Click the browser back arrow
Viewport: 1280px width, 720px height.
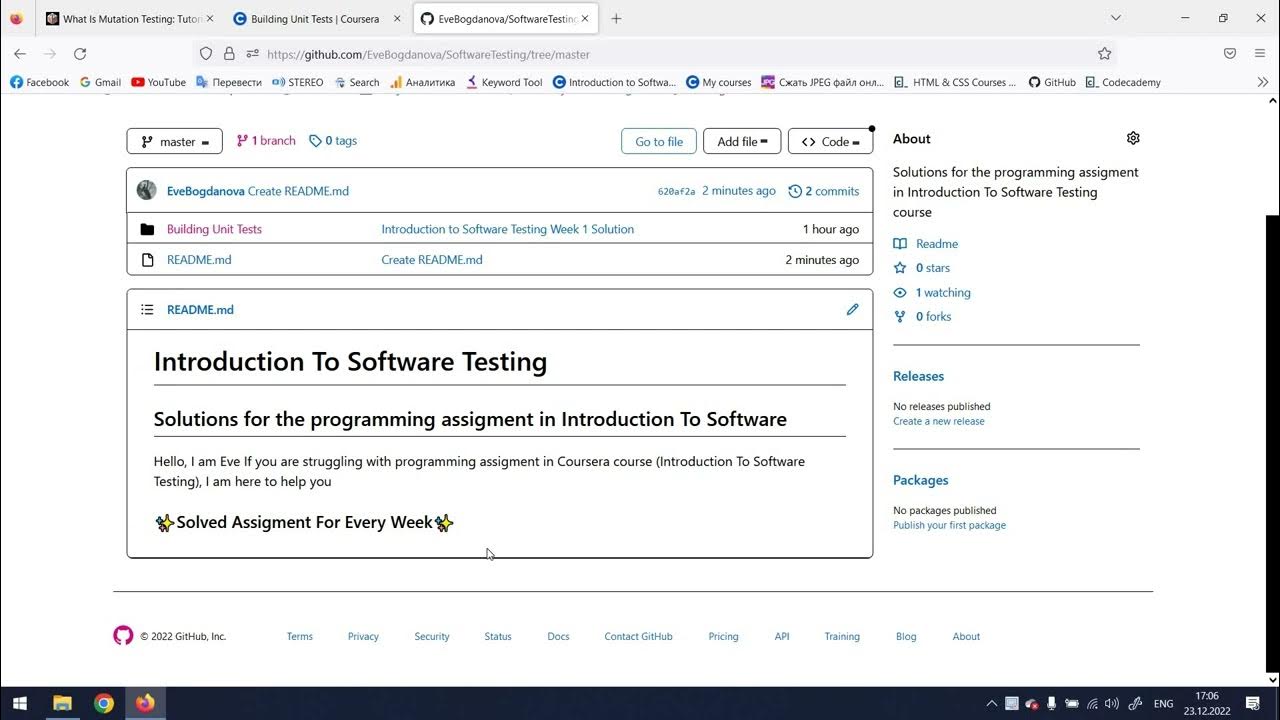tap(20, 54)
